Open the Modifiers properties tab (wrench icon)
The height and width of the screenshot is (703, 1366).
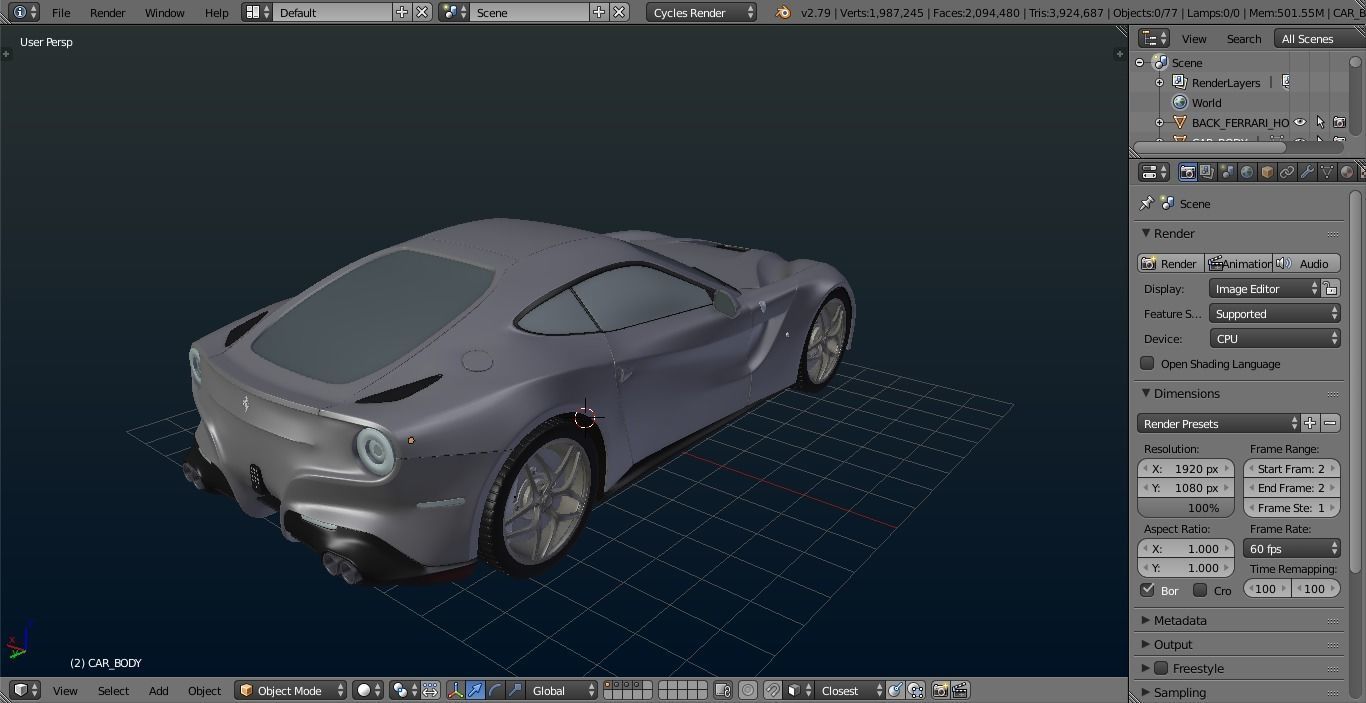tap(1307, 172)
